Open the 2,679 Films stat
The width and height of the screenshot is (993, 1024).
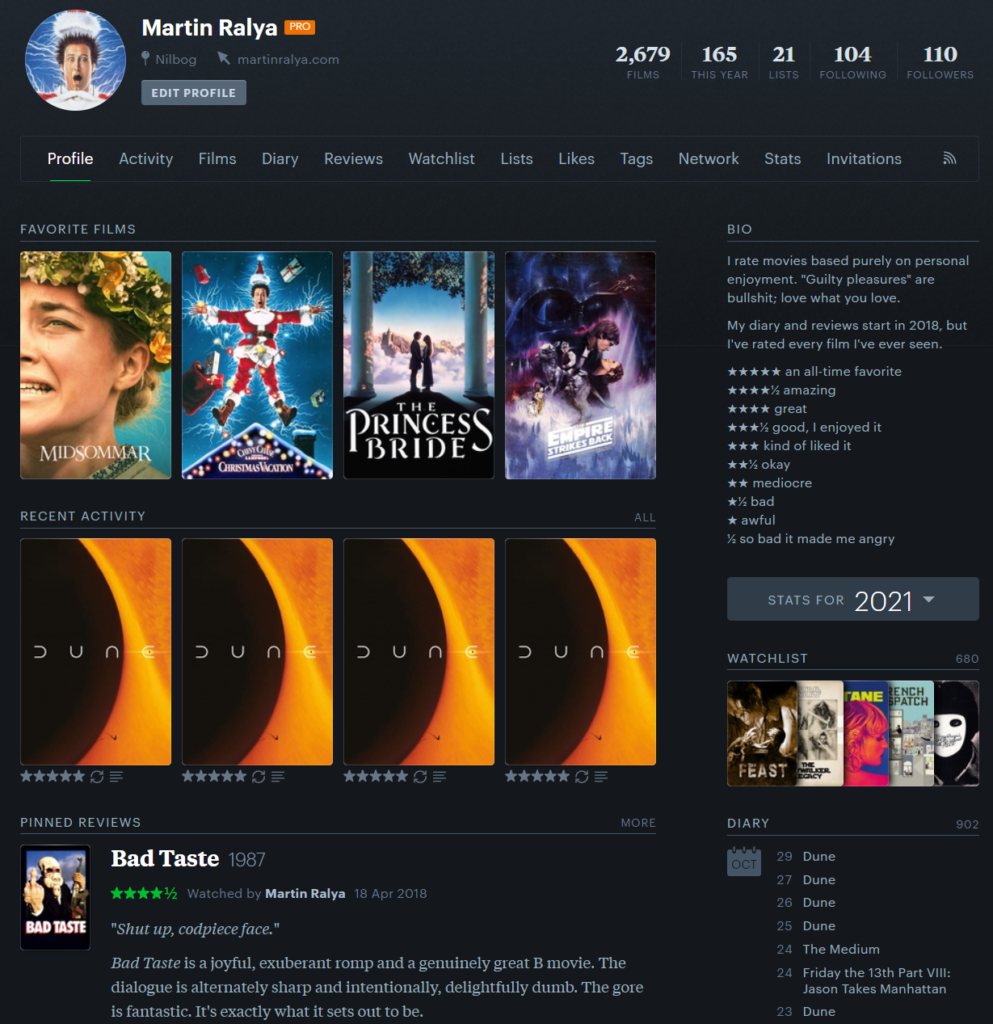pyautogui.click(x=643, y=61)
